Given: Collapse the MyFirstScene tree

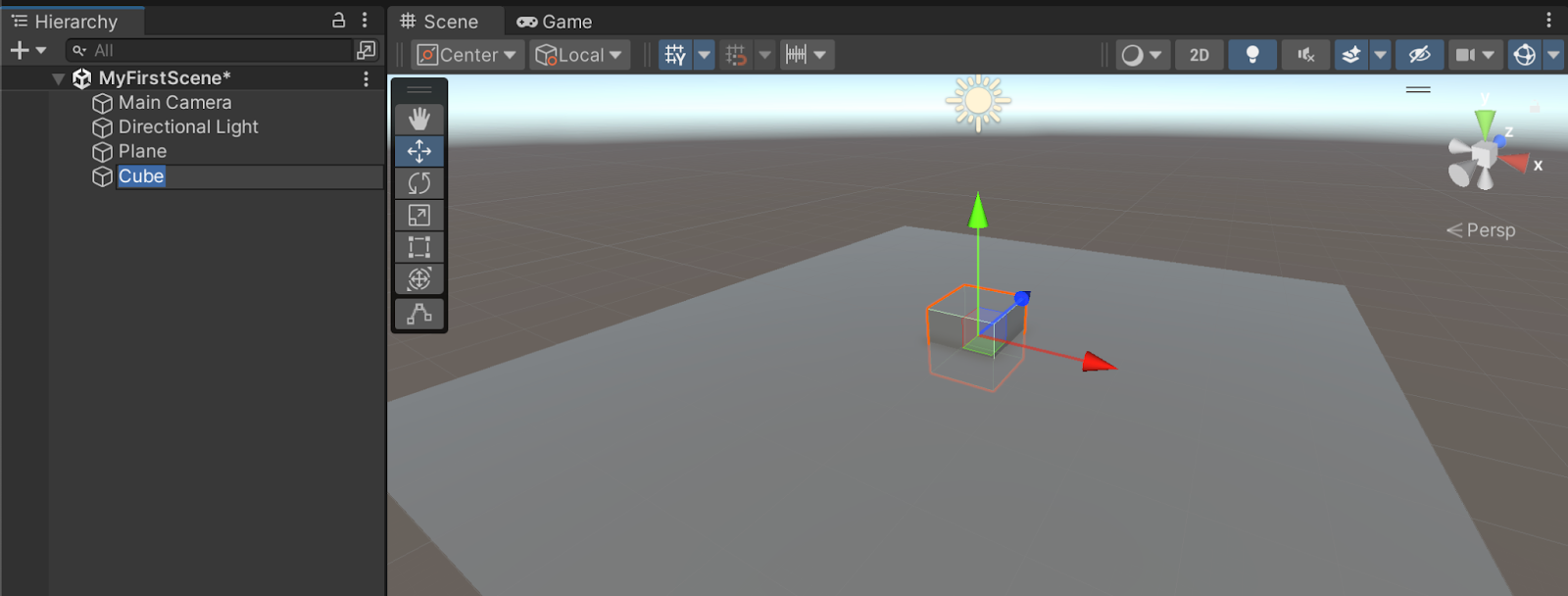Looking at the screenshot, I should pos(58,78).
